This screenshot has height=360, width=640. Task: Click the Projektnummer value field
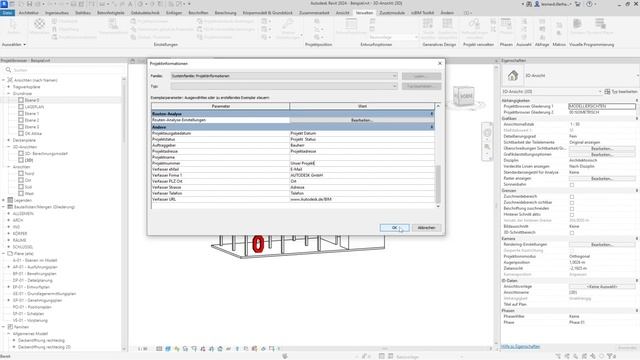[362, 163]
